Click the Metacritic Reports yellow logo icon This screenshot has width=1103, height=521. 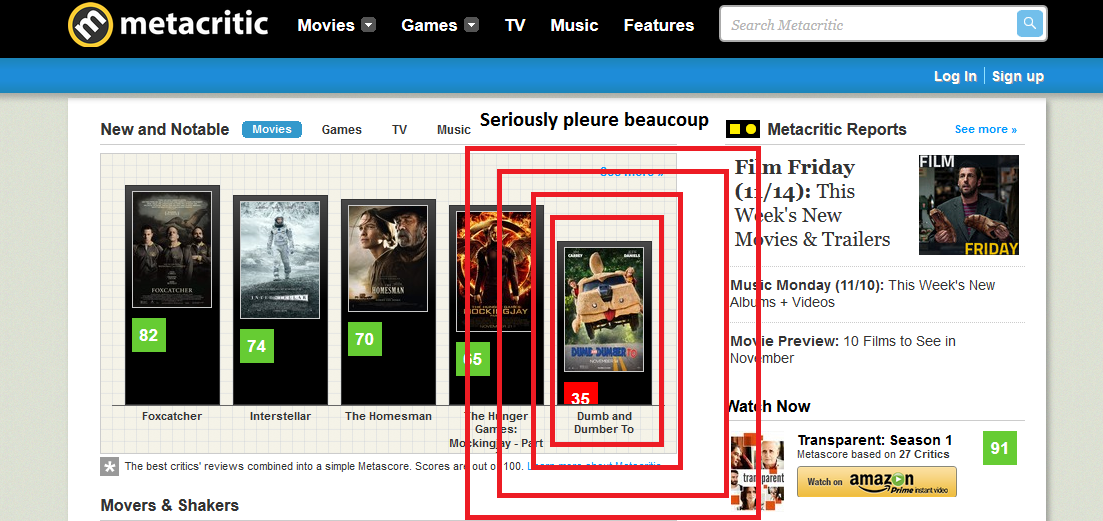pyautogui.click(x=743, y=129)
